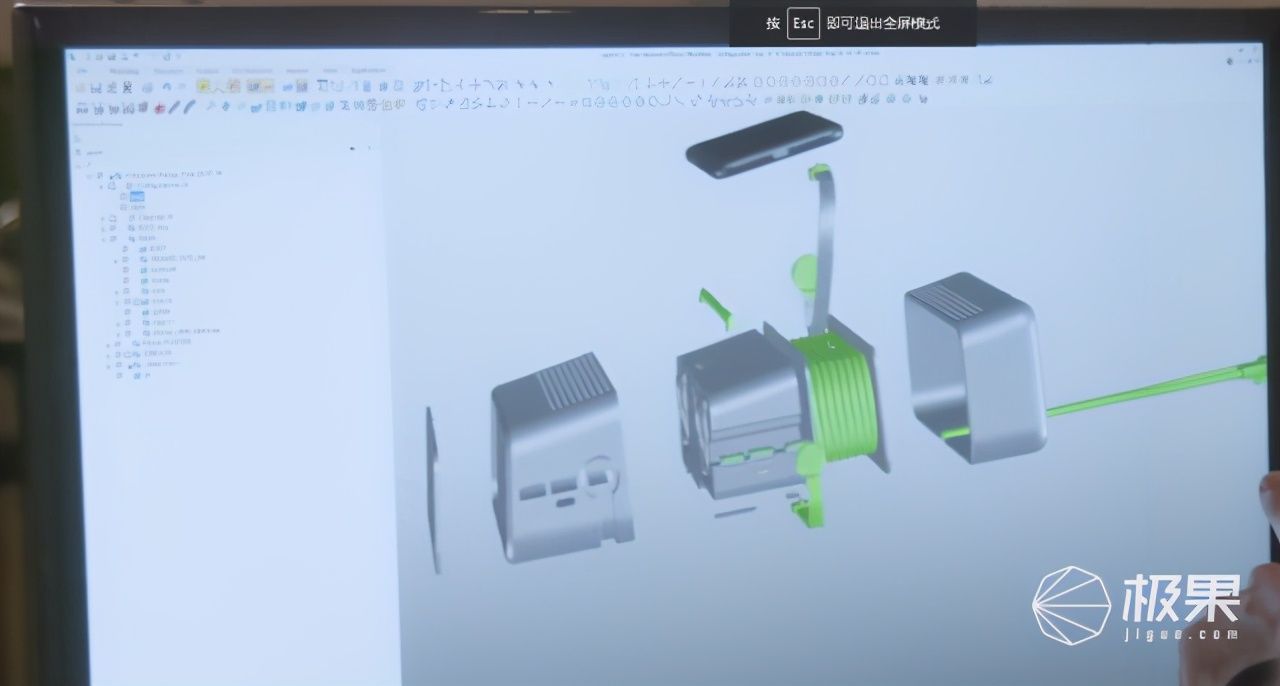
Task: Click the magnifier zoom icon in second toolbar row
Action: click(210, 105)
